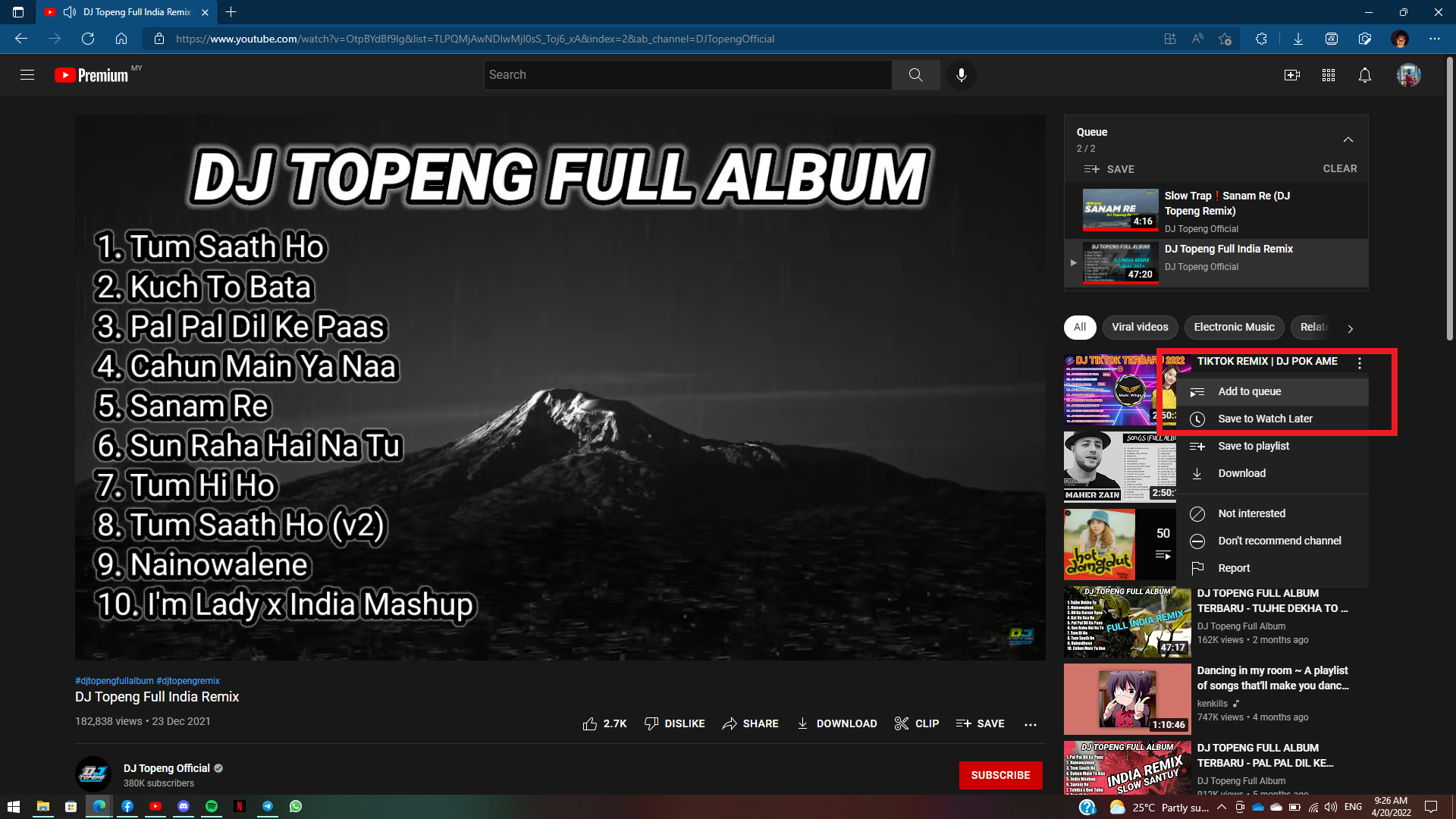
Task: Start voice search with microphone icon
Action: click(962, 75)
